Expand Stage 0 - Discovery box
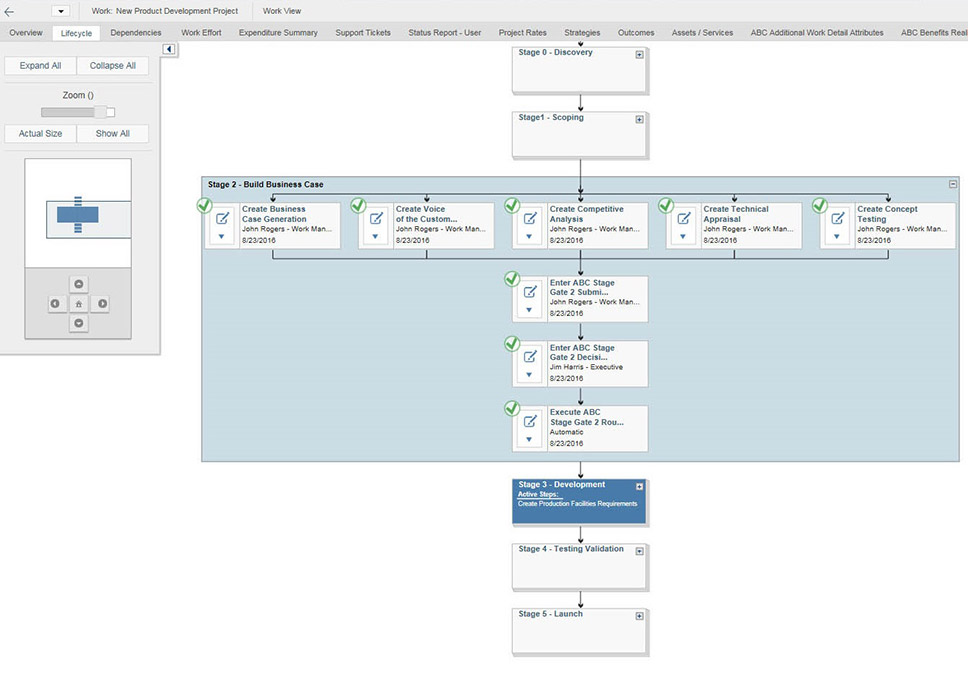The width and height of the screenshot is (968, 683). pyautogui.click(x=640, y=54)
